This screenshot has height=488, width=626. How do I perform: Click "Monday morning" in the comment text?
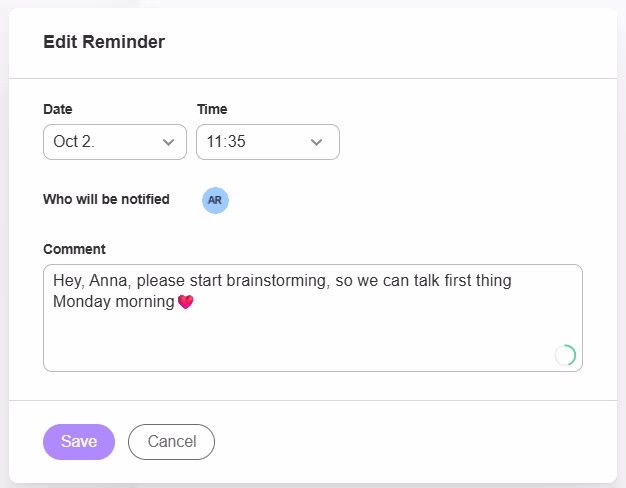(114, 301)
